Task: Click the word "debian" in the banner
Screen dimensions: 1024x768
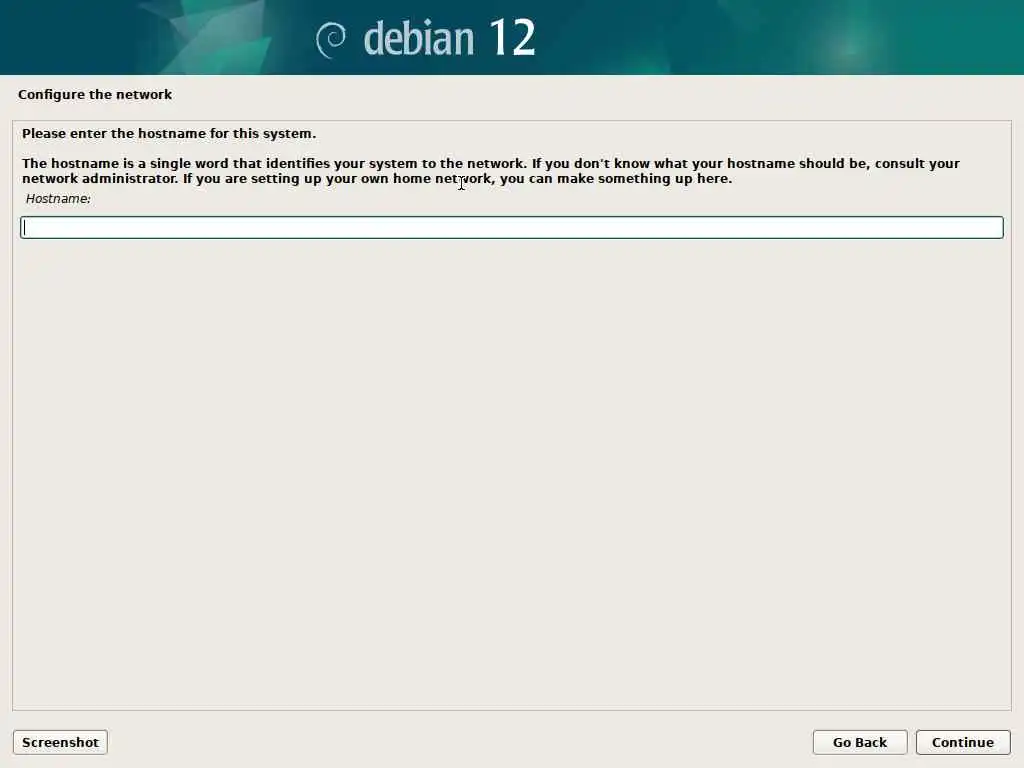Action: pyautogui.click(x=419, y=39)
